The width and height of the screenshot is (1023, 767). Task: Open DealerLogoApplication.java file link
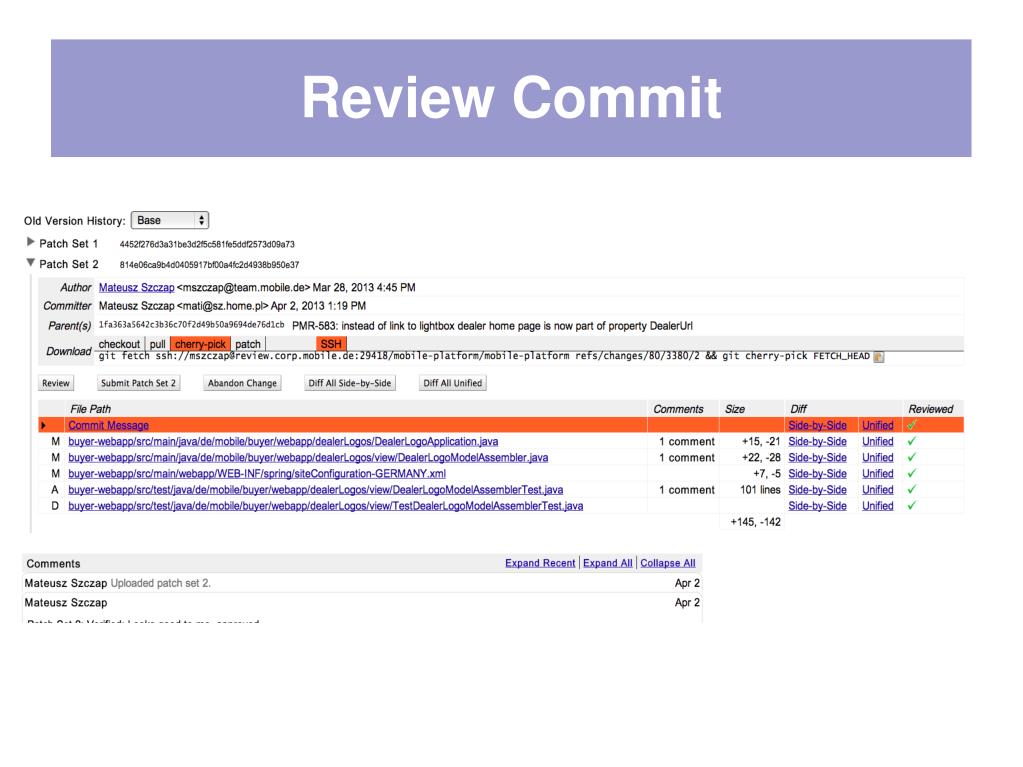(x=283, y=442)
